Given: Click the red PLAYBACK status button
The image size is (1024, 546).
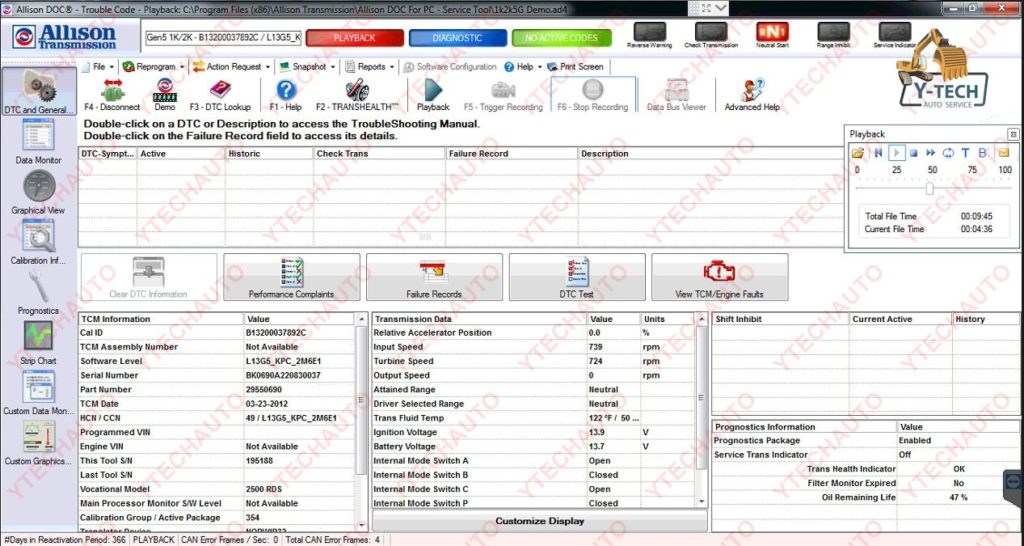Looking at the screenshot, I should [355, 38].
